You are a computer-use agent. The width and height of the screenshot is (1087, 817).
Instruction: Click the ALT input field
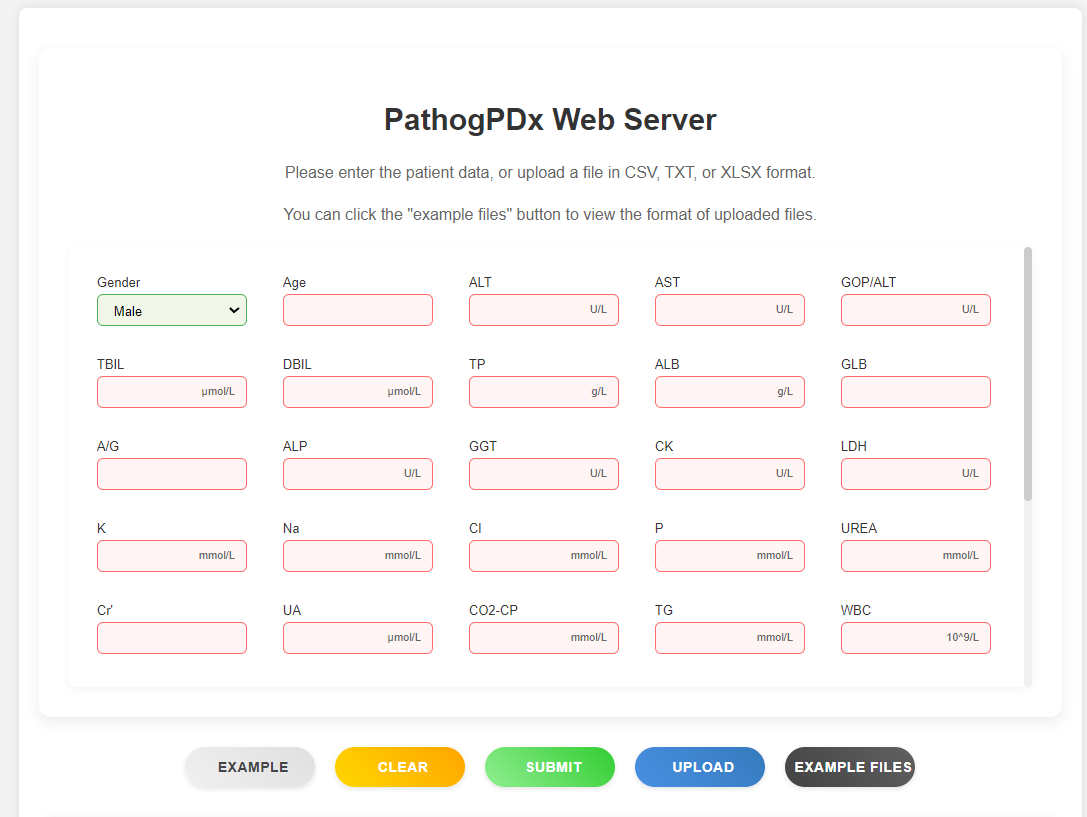543,310
